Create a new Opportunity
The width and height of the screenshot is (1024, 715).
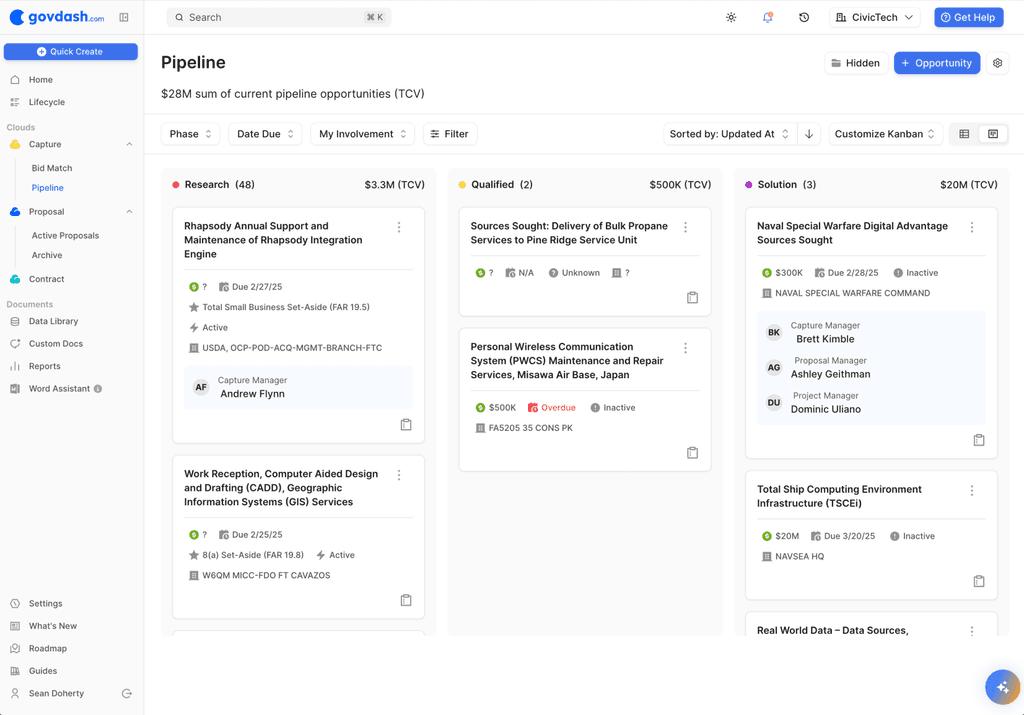click(937, 62)
